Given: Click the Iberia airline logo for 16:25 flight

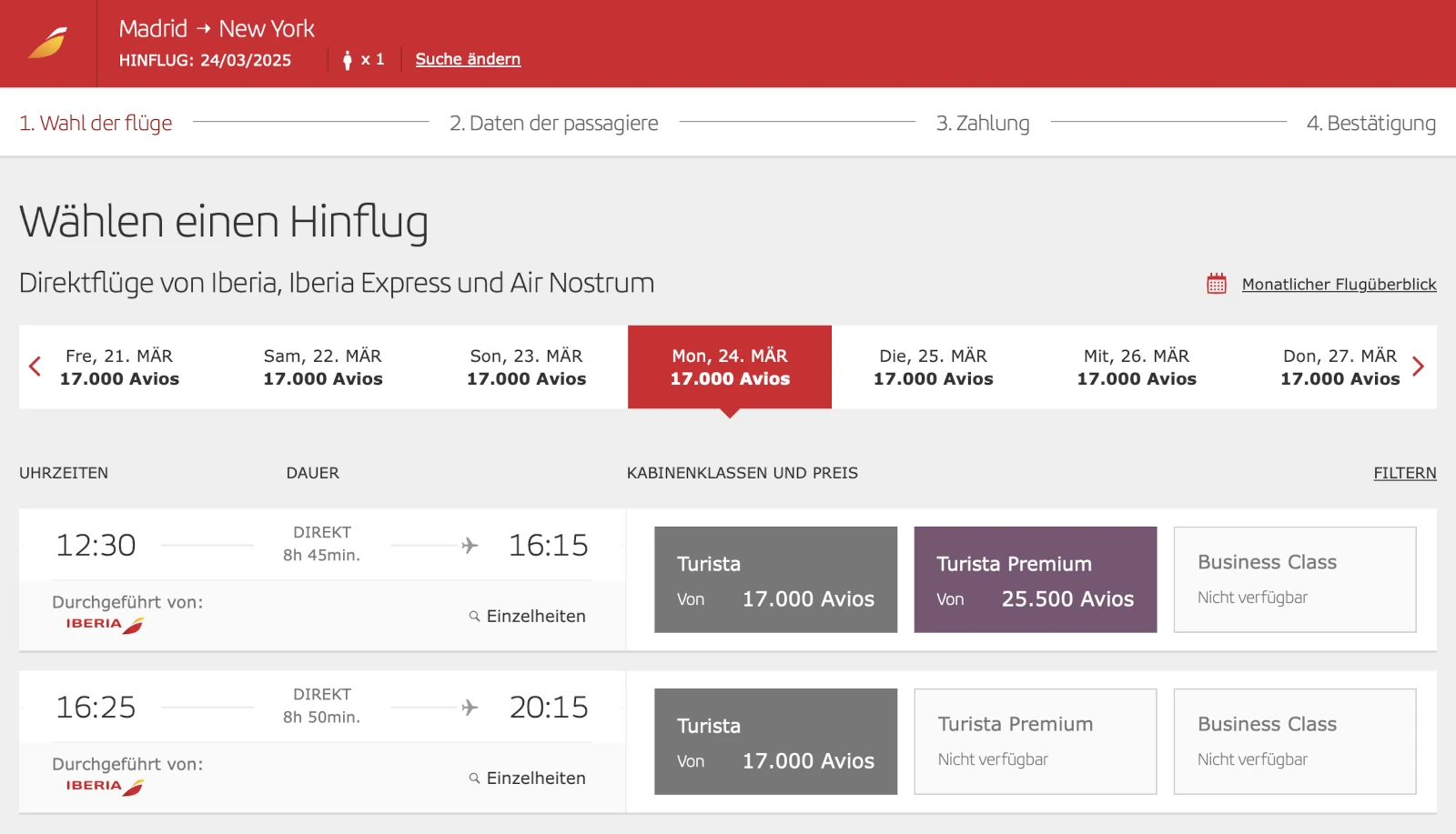Looking at the screenshot, I should [x=105, y=787].
